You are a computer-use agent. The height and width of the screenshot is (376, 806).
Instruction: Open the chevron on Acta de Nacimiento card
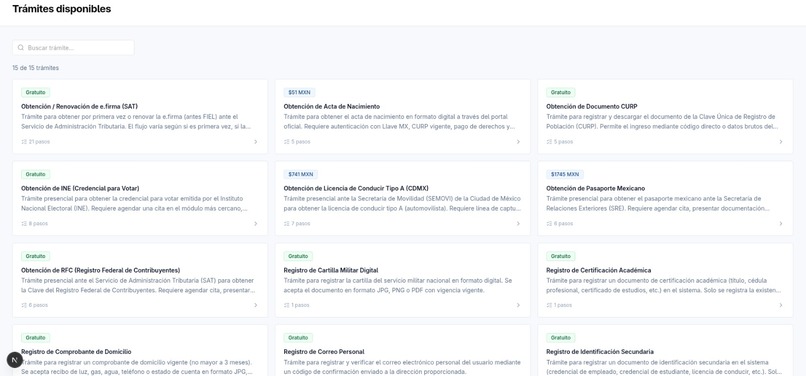pyautogui.click(x=518, y=142)
